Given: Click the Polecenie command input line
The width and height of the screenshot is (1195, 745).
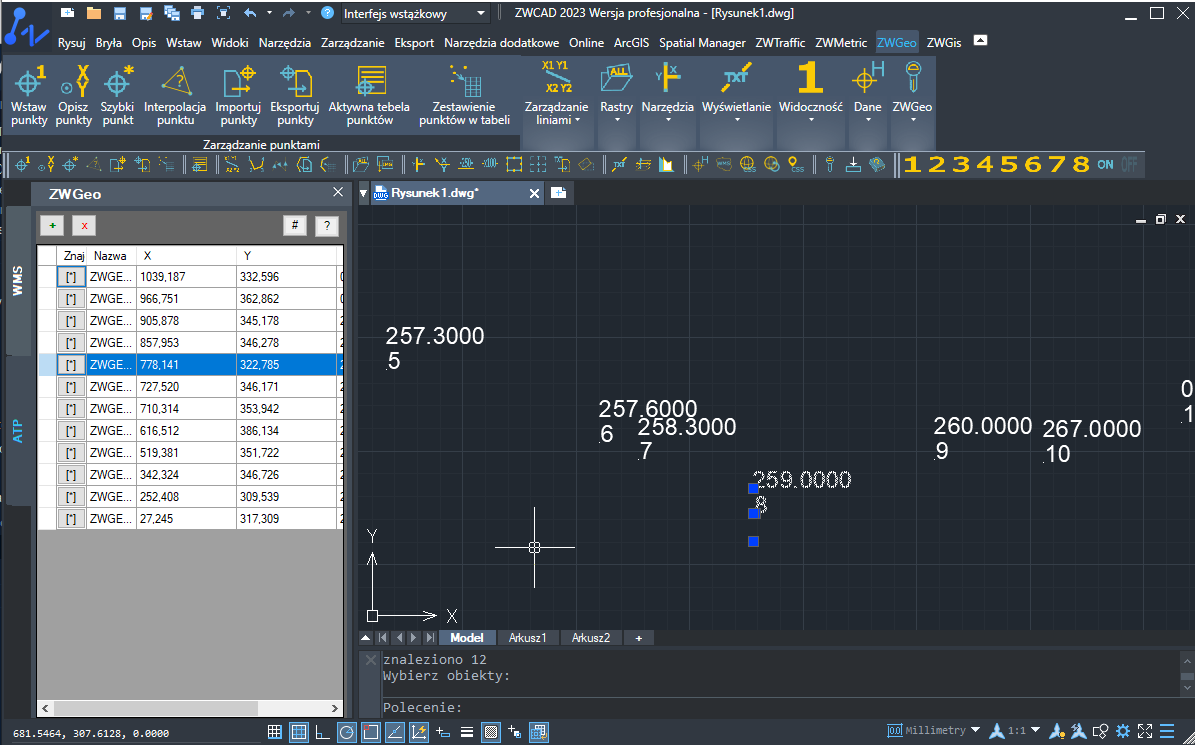Looking at the screenshot, I should click(x=779, y=708).
